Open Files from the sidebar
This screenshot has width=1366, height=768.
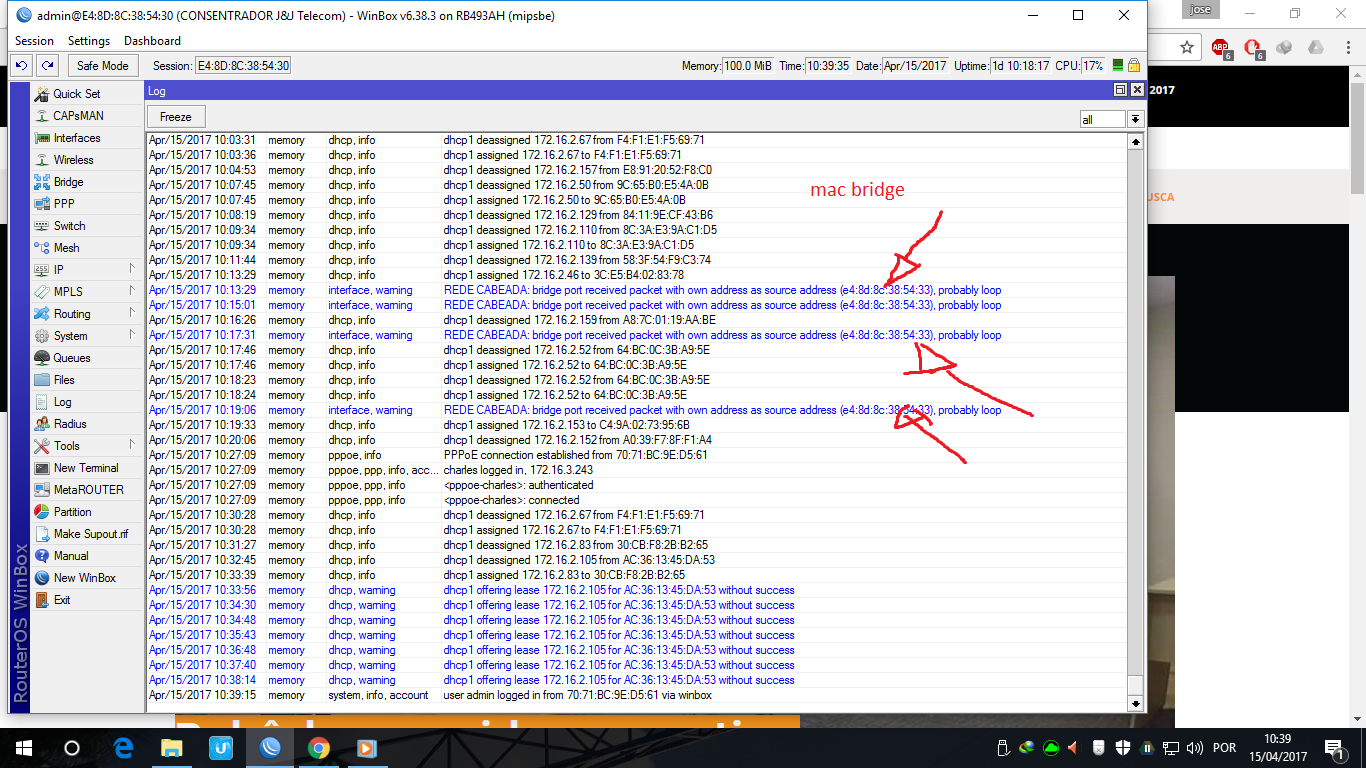coord(64,380)
